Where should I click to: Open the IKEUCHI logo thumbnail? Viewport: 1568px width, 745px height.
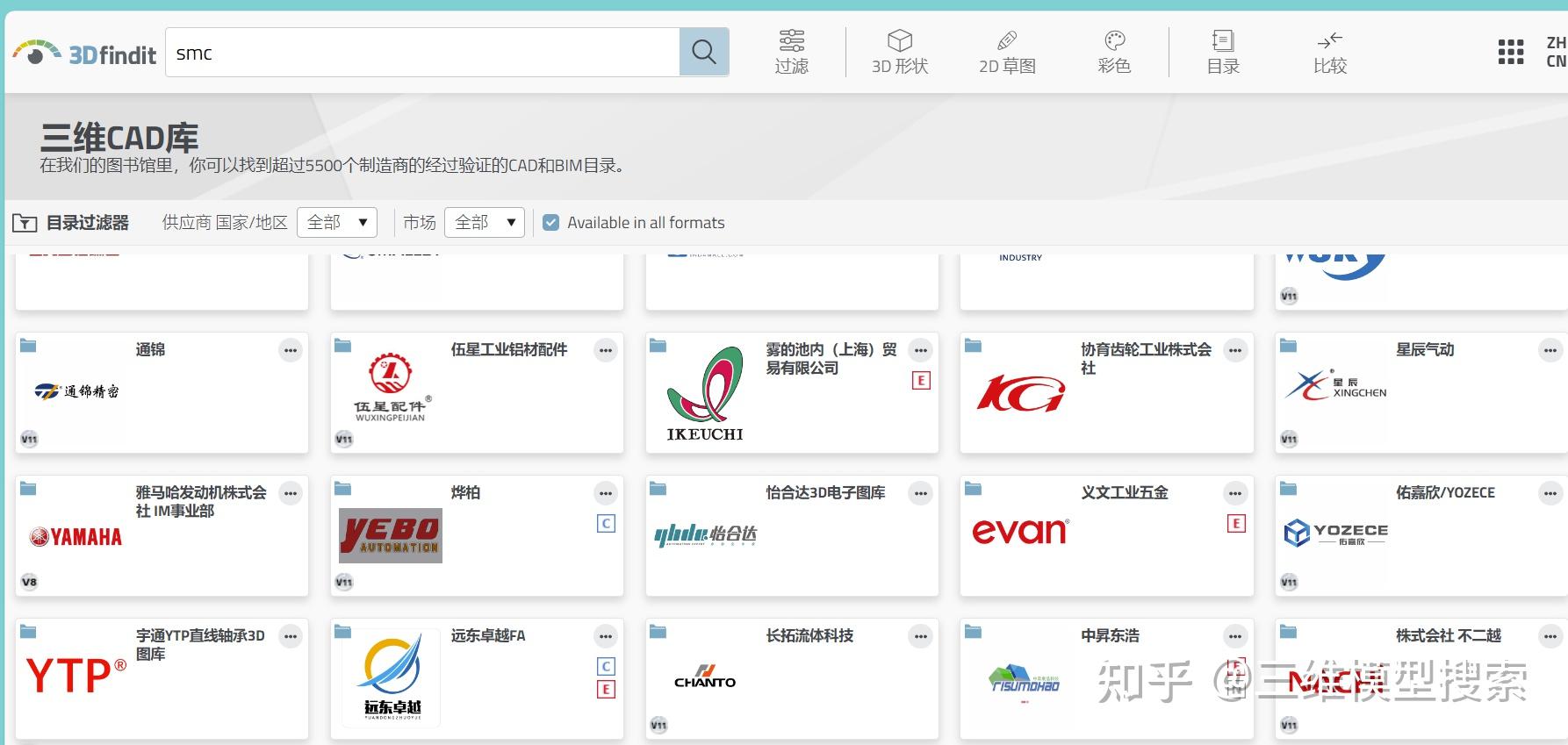(x=705, y=394)
